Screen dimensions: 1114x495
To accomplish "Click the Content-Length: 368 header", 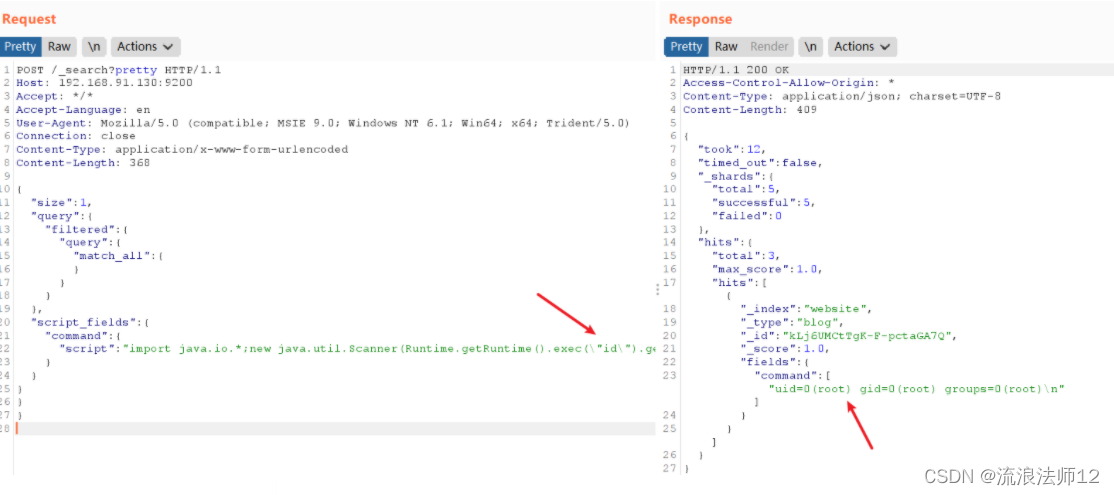I will (x=83, y=163).
